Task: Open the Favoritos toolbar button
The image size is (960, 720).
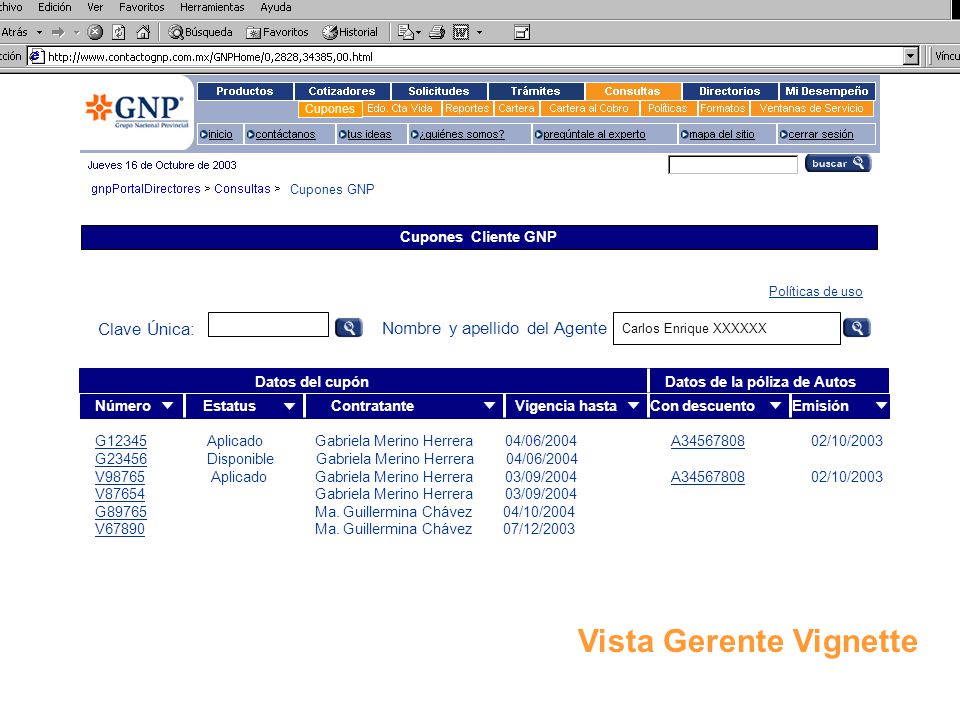Action: pos(277,32)
